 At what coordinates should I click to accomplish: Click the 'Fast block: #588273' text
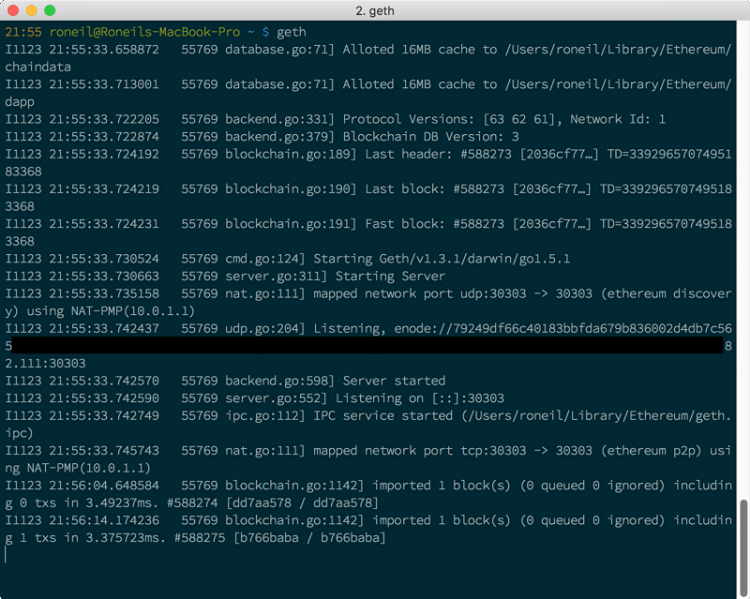[434, 224]
